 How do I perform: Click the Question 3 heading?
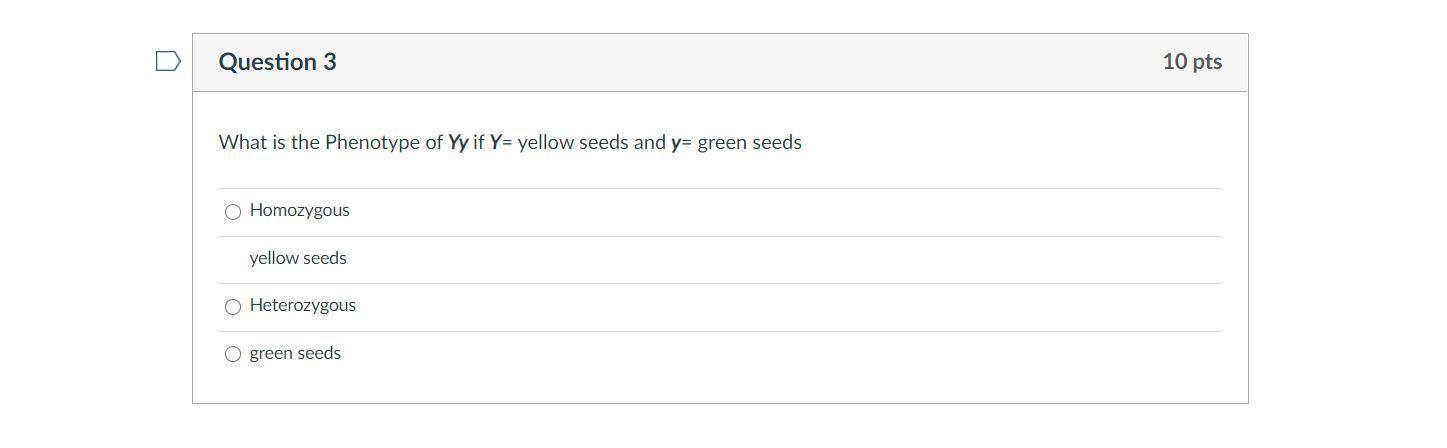[x=277, y=62]
